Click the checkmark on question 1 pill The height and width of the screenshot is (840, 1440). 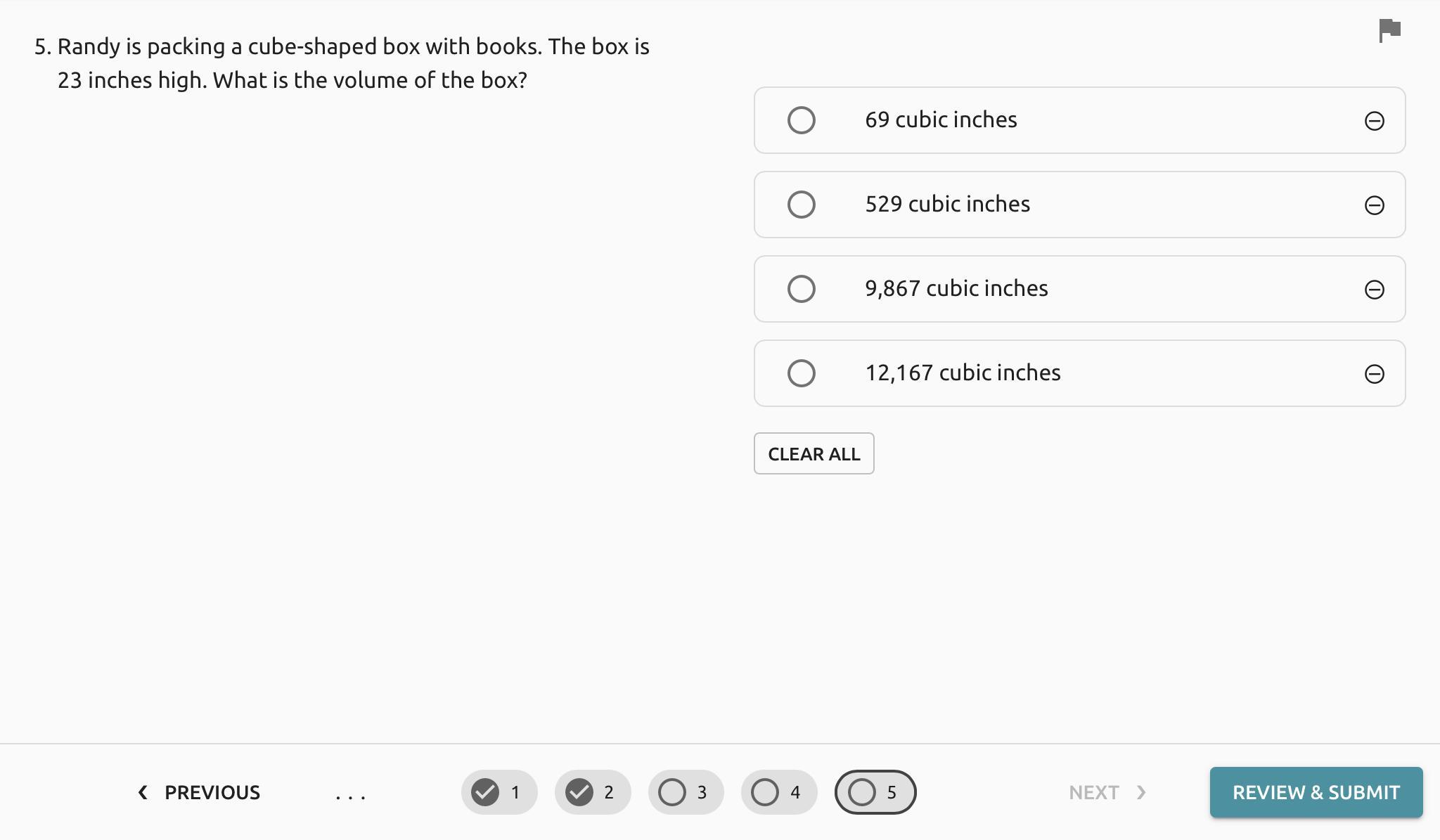coord(485,792)
